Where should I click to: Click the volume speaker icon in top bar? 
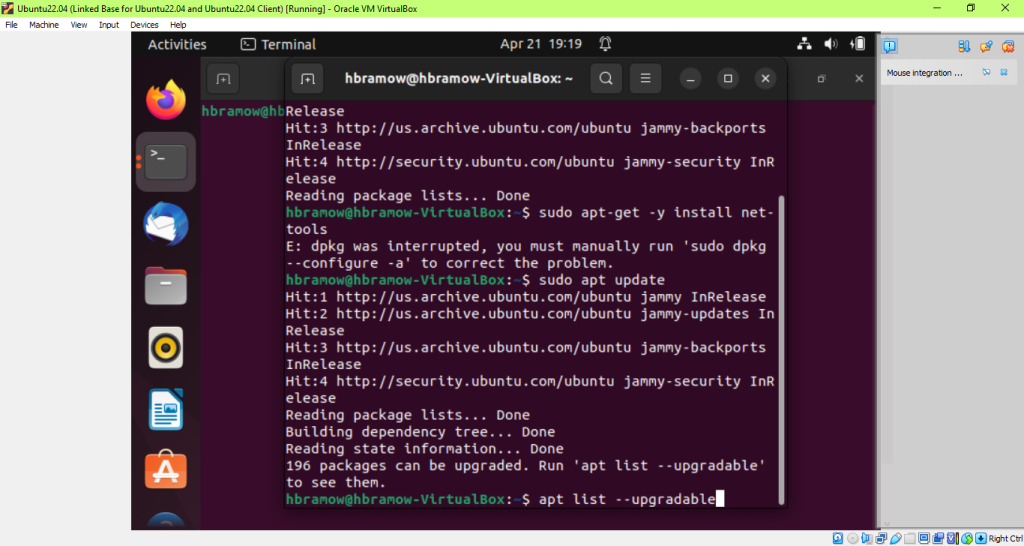tap(831, 44)
